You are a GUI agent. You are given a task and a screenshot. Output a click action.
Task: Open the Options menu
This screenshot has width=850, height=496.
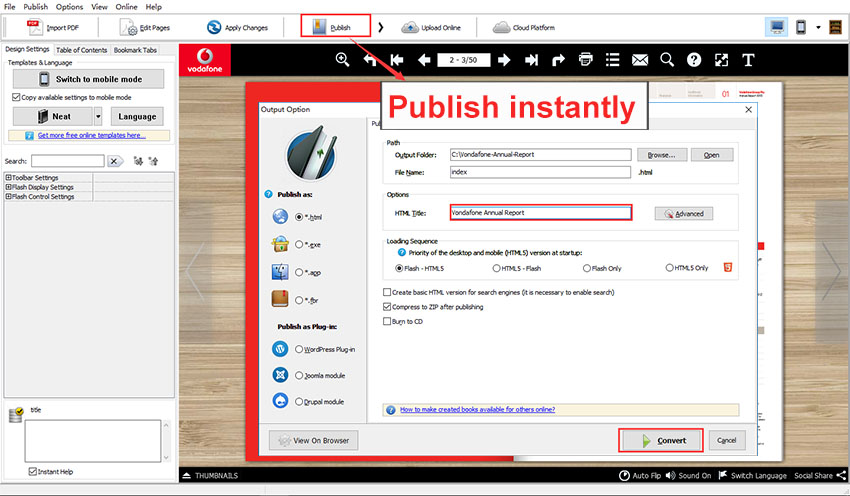coord(69,7)
